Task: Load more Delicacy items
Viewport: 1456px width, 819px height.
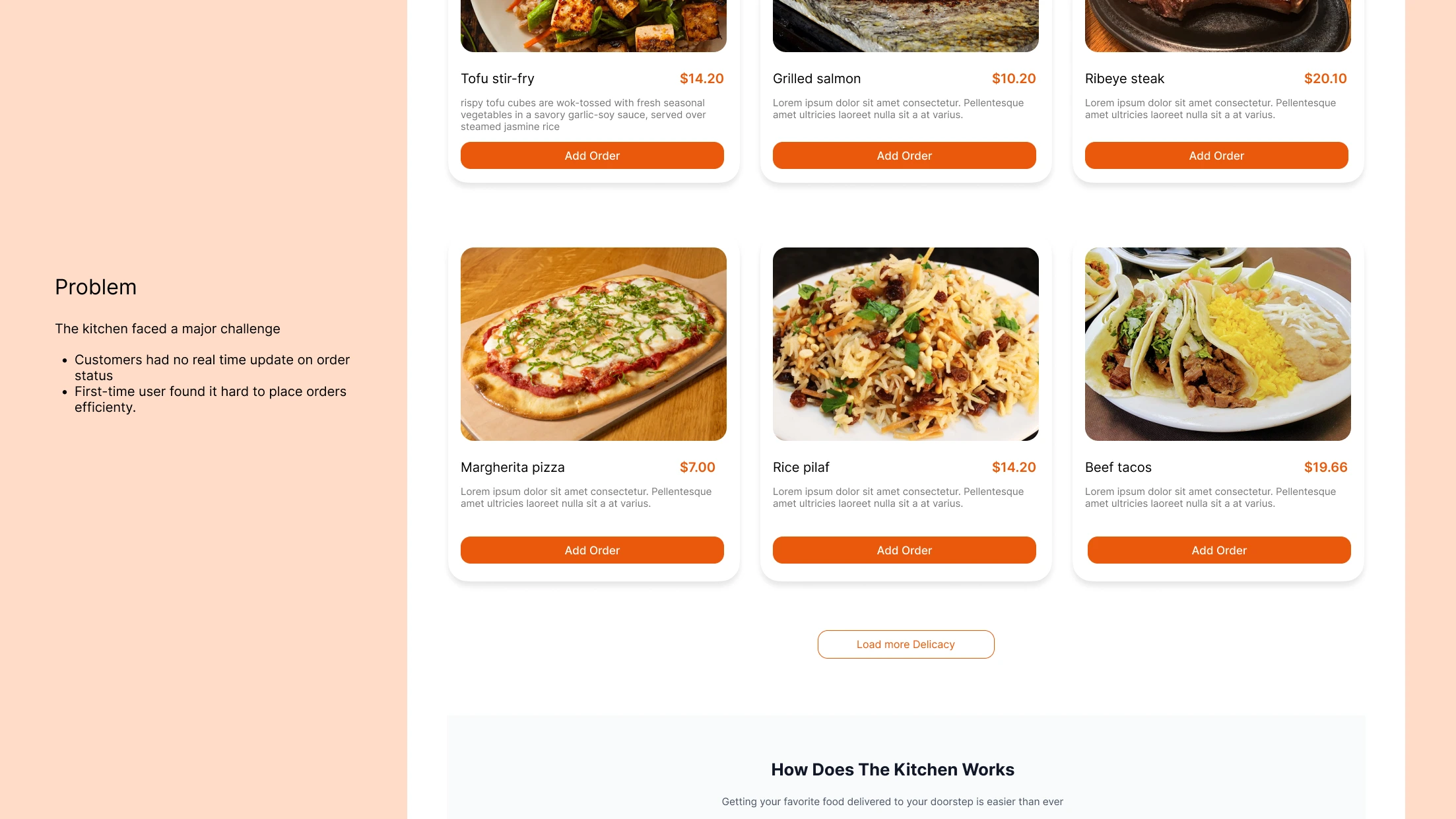Action: [906, 644]
